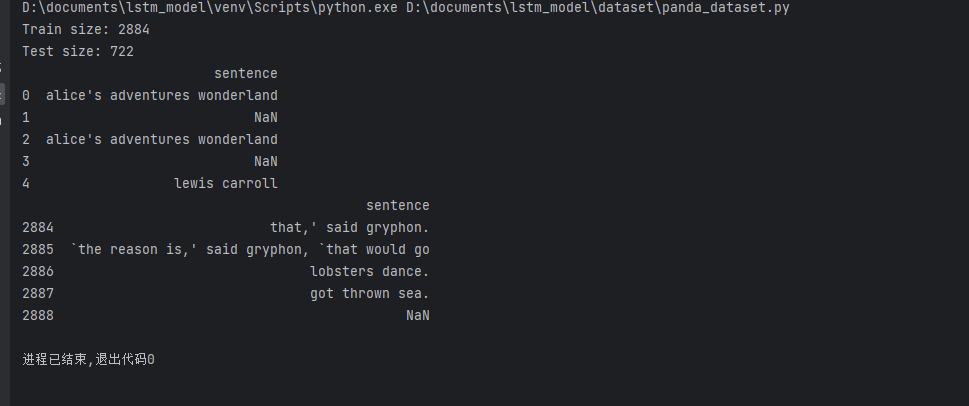969x406 pixels.
Task: Click the '进程已结束,退出代码0' exit message
Action: 88,359
